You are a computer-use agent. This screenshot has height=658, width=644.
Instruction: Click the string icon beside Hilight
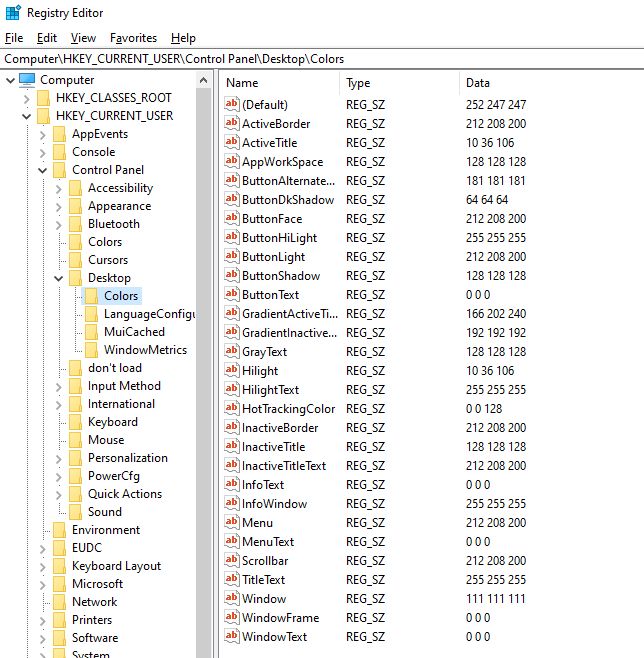pyautogui.click(x=232, y=371)
